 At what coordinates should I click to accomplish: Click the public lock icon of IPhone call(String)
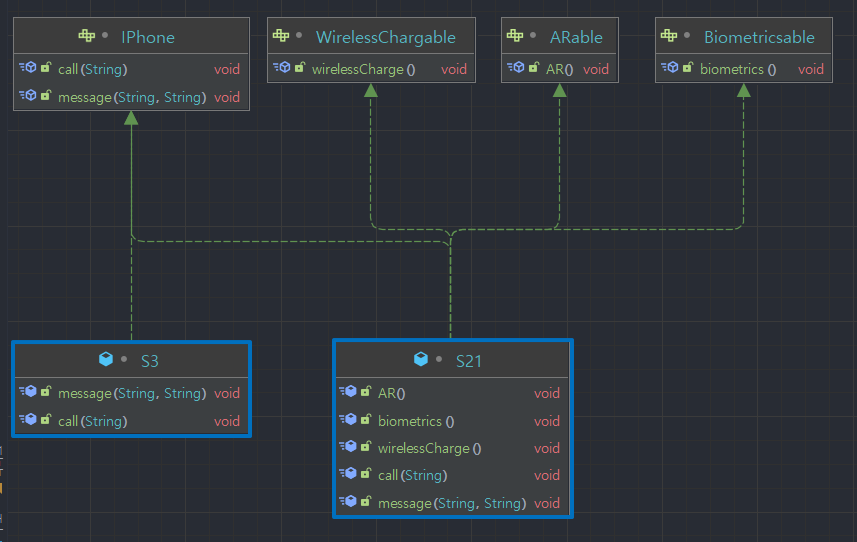pyautogui.click(x=46, y=67)
